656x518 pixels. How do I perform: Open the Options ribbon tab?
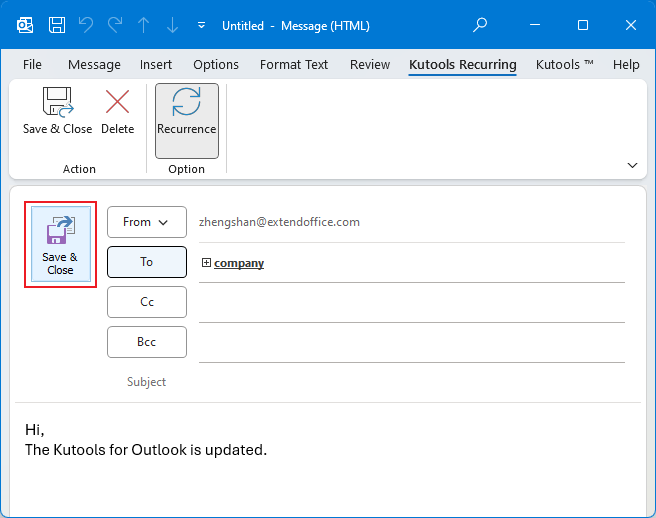[x=216, y=64]
